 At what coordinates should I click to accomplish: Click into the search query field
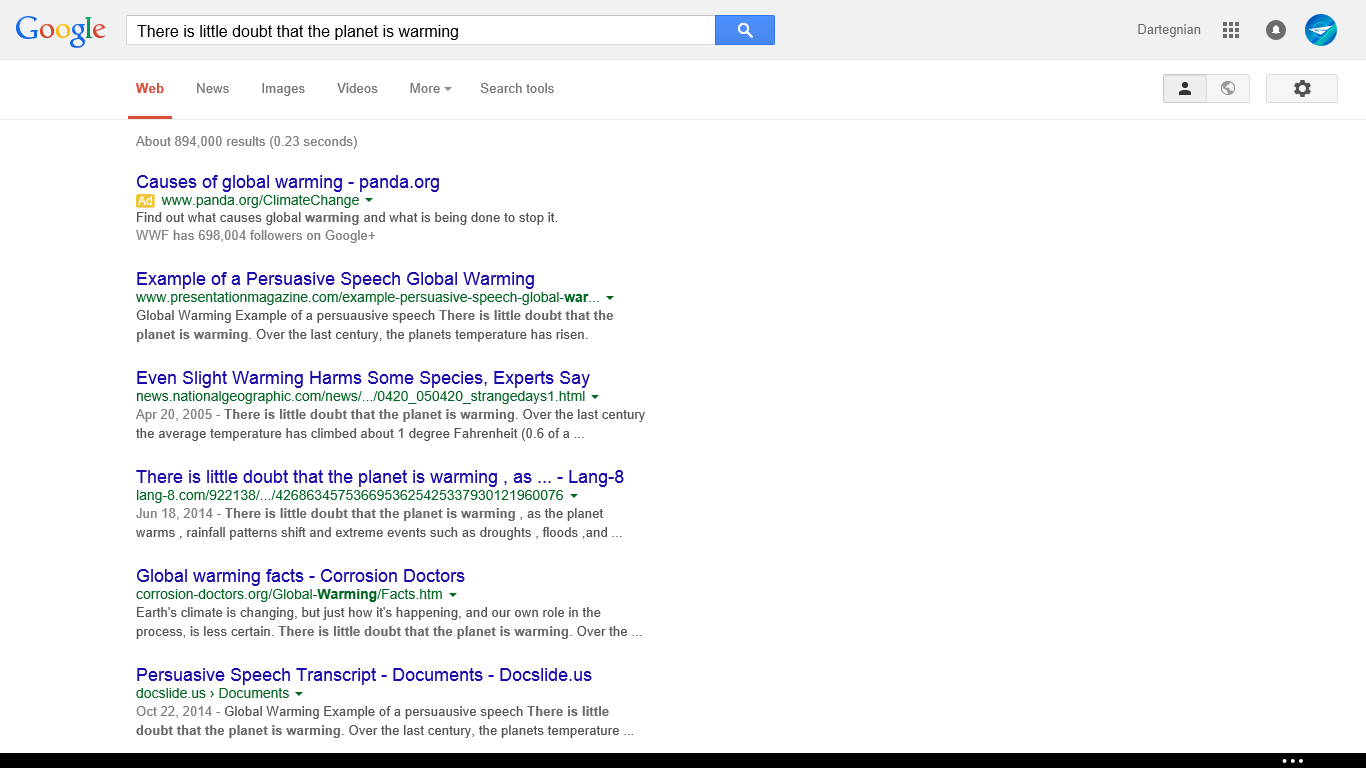[420, 30]
